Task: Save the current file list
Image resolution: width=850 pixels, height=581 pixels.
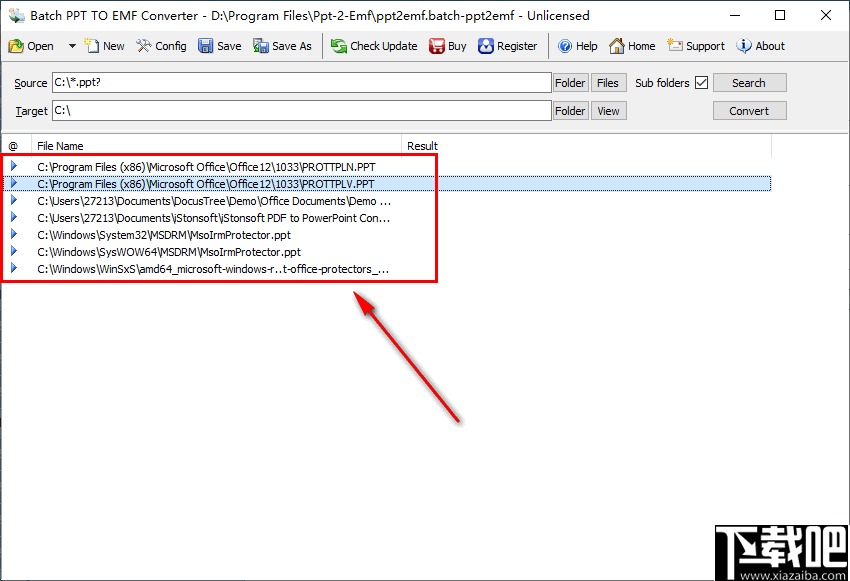Action: (x=219, y=45)
